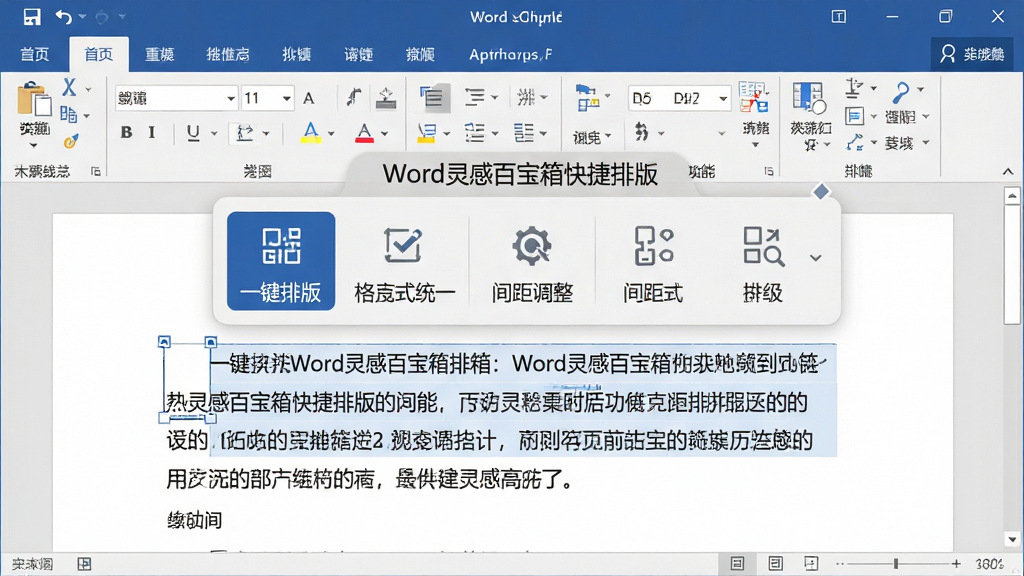
Task: Click the scrollbar up arrow
Action: (x=1012, y=195)
